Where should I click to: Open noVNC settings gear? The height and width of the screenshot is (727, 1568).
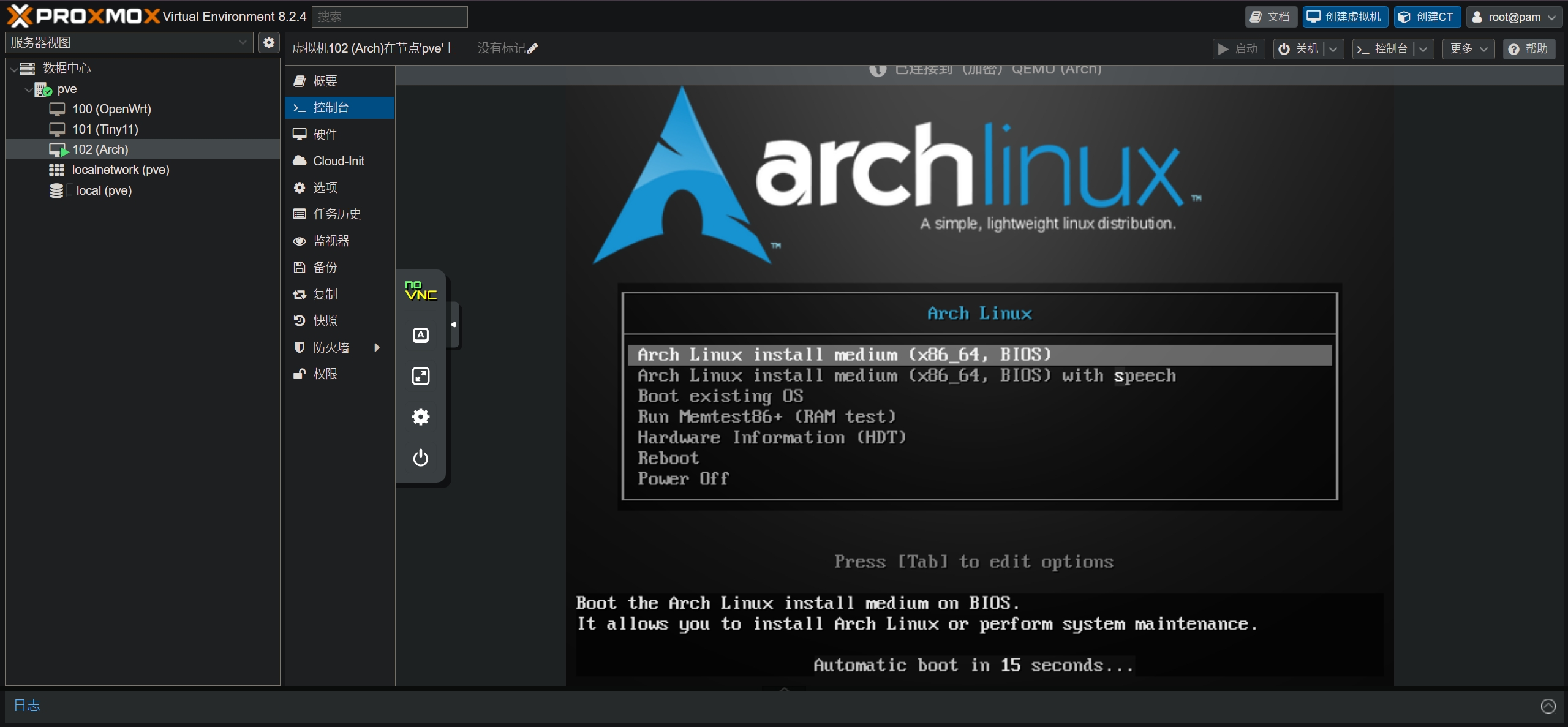421,417
